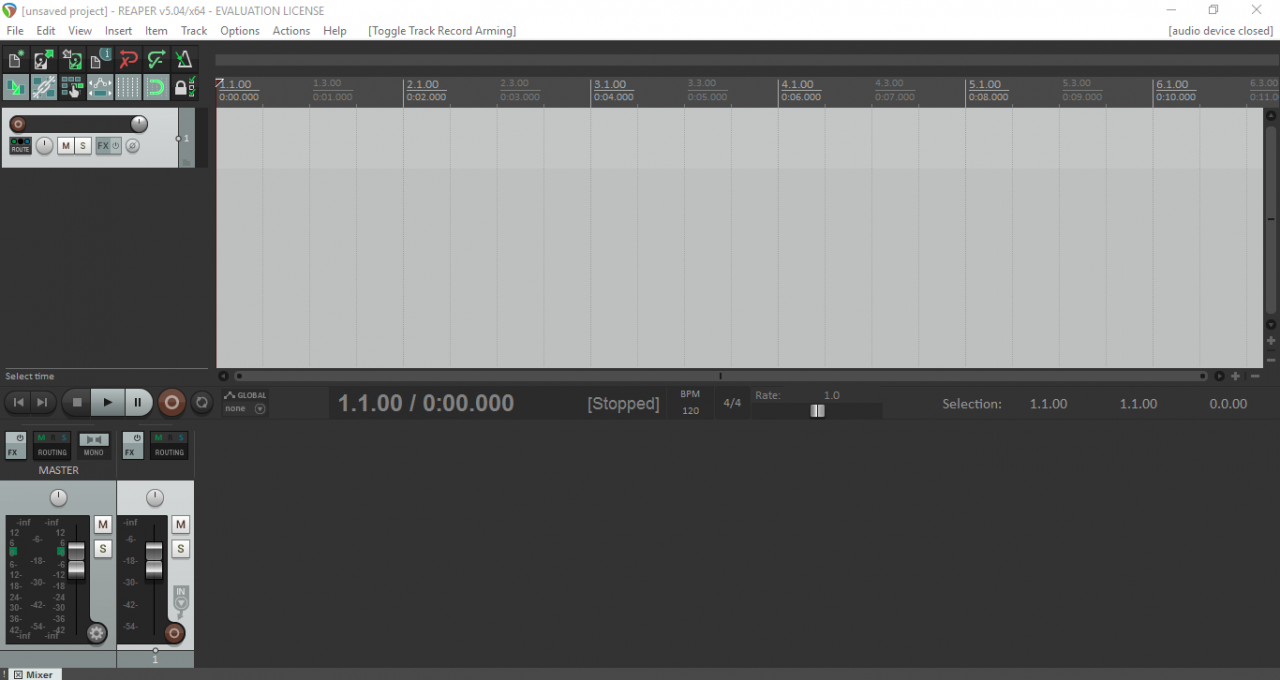1280x680 pixels.
Task: Click track 1 phase invert icon
Action: (132, 146)
